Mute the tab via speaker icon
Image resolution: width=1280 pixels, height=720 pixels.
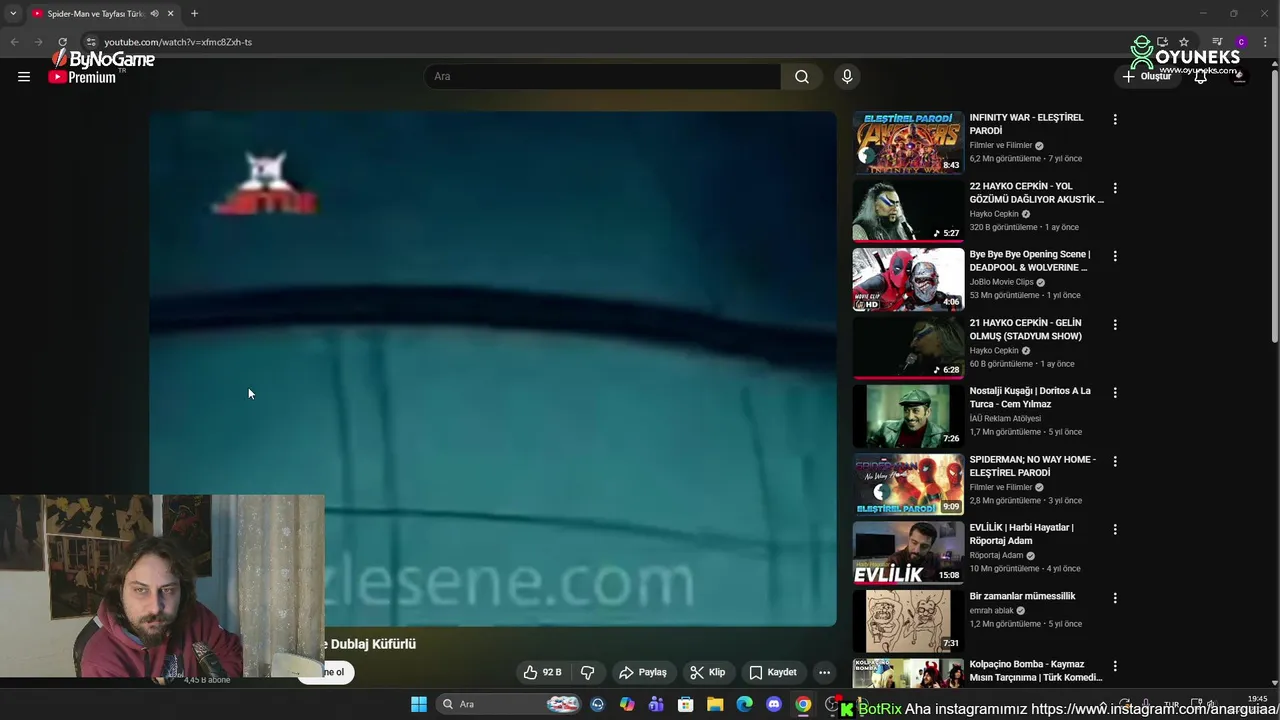[x=154, y=14]
